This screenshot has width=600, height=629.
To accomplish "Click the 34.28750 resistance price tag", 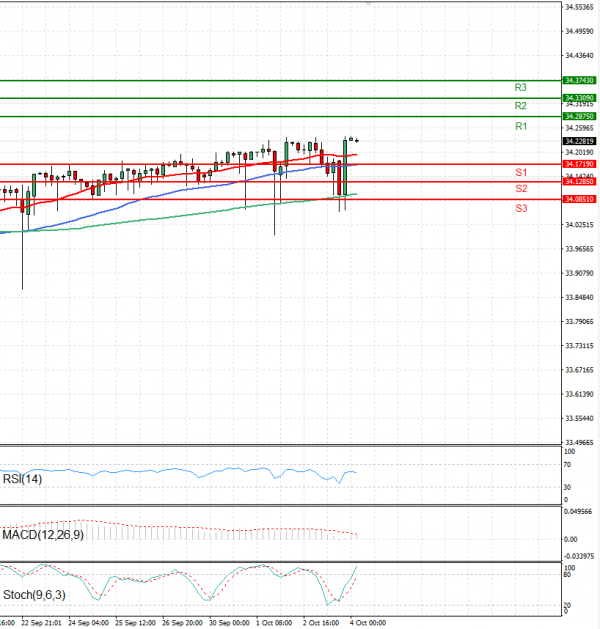I will point(579,116).
